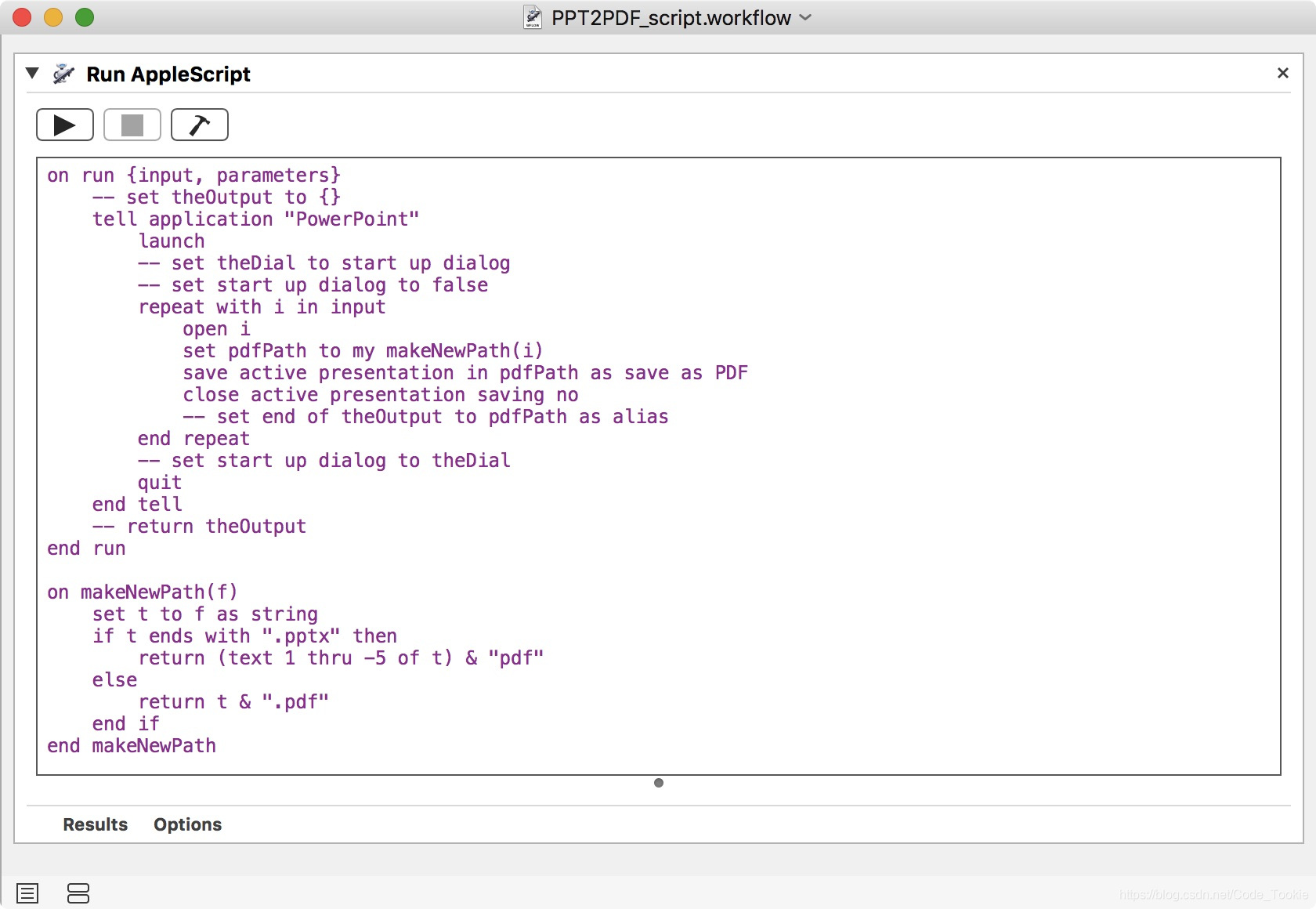This screenshot has height=909, width=1316.
Task: Click the workflow document icon in title
Action: [533, 17]
